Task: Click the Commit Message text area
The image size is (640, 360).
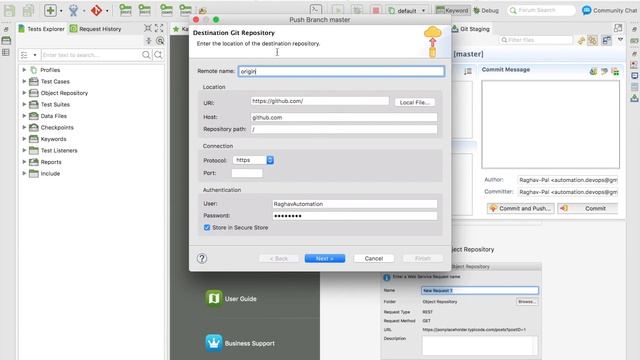Action: (551, 124)
